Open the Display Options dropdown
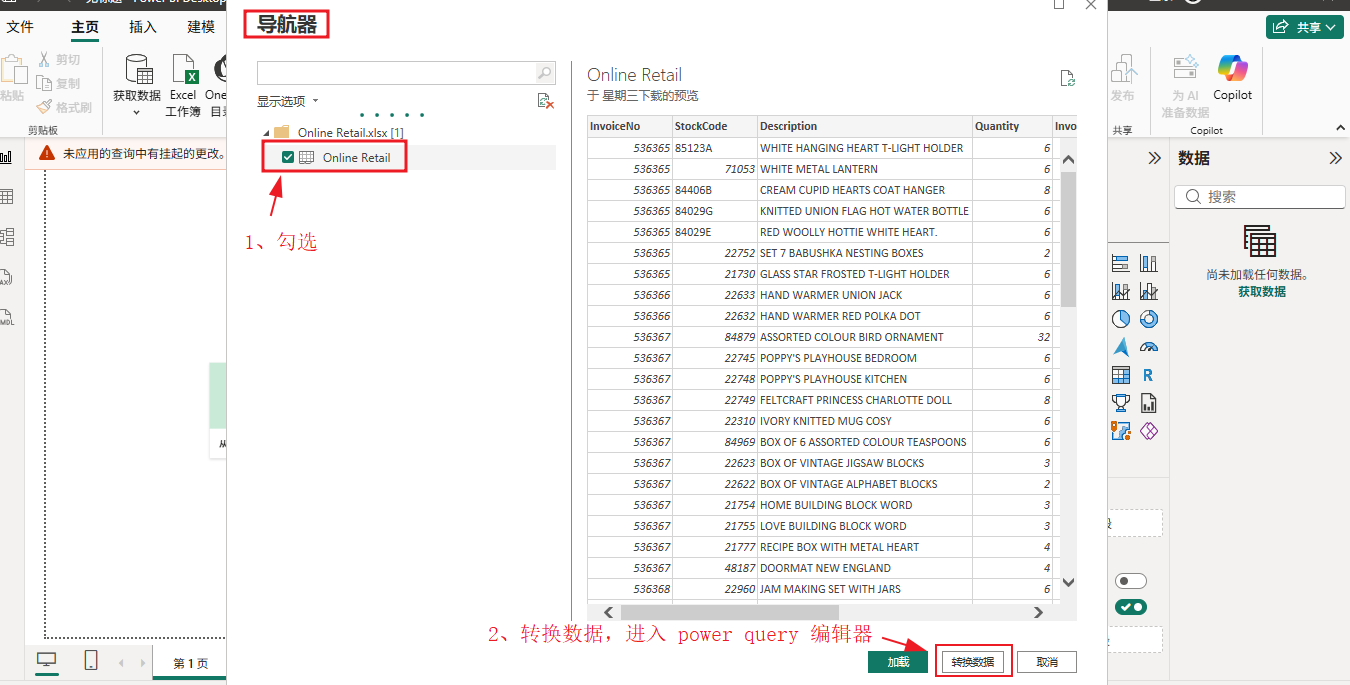The image size is (1350, 685). point(288,101)
